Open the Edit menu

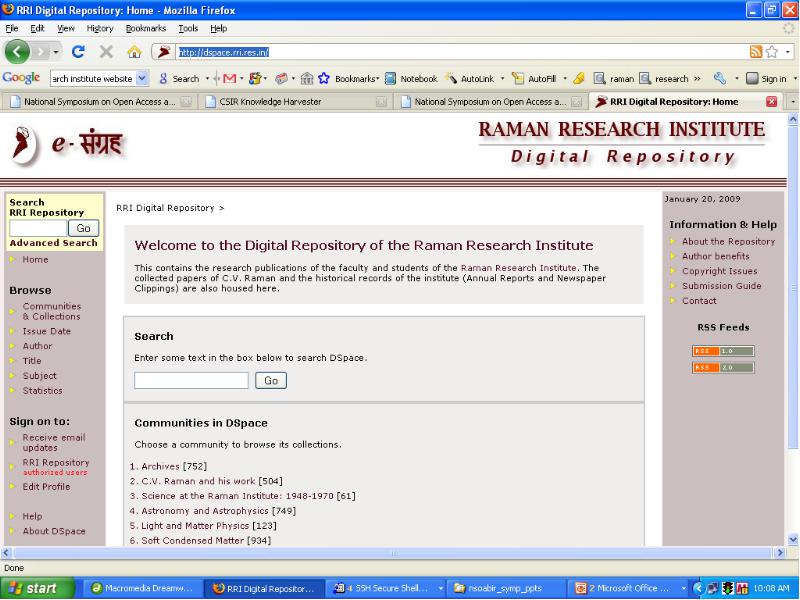(x=37, y=29)
